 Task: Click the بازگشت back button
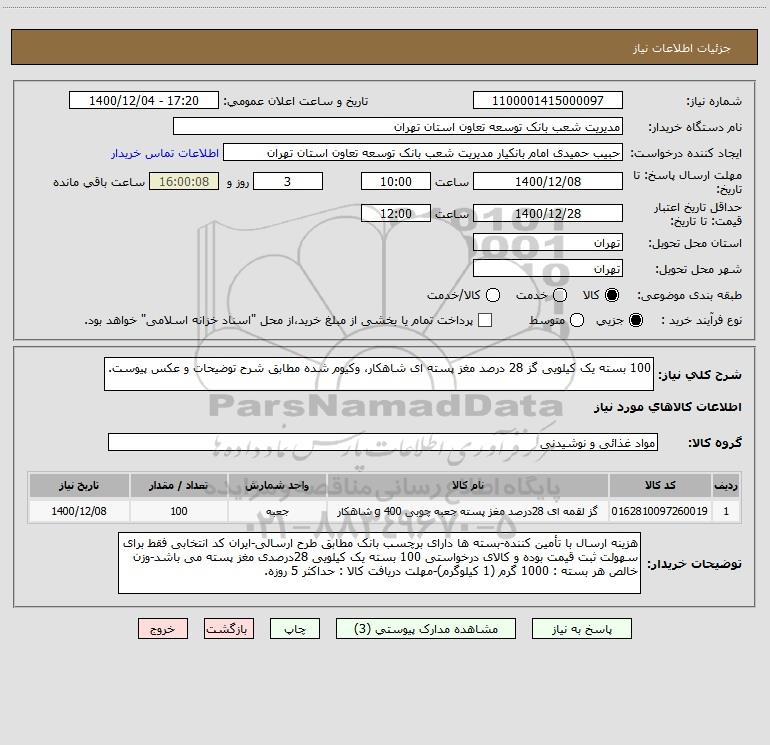click(x=229, y=629)
